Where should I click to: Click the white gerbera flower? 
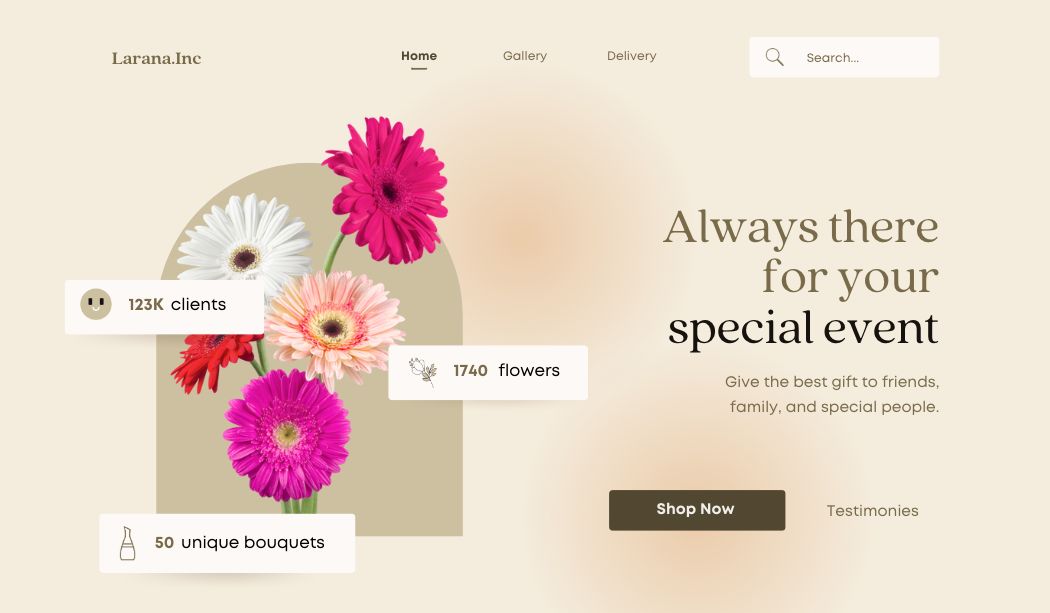click(245, 241)
